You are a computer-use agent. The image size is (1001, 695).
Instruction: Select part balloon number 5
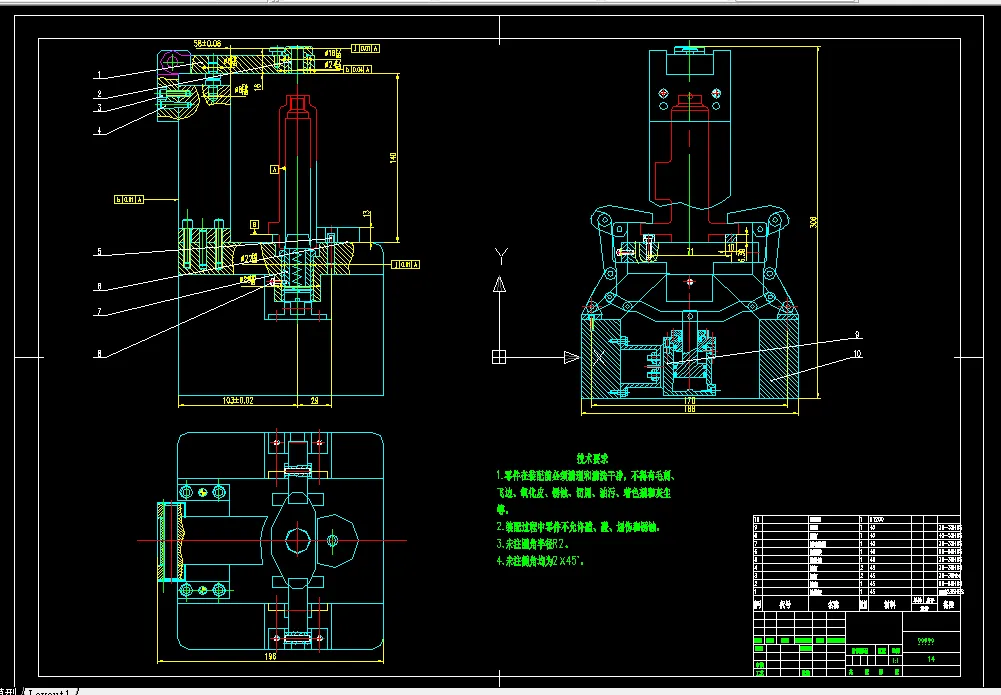[99, 252]
